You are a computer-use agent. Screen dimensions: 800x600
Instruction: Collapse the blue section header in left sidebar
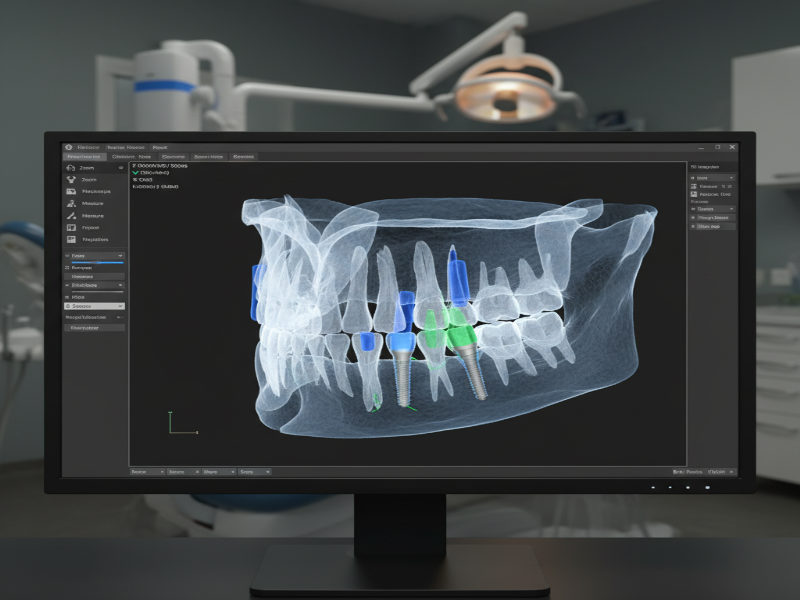click(91, 254)
